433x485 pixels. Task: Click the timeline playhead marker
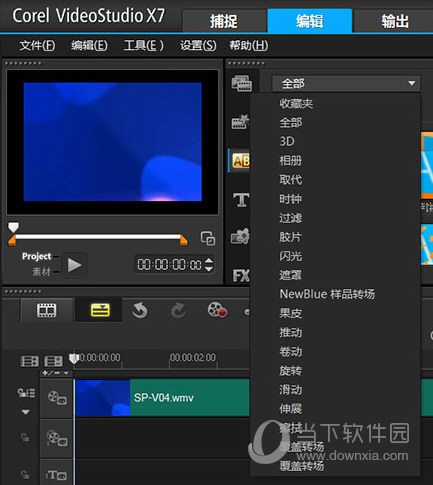point(73,359)
